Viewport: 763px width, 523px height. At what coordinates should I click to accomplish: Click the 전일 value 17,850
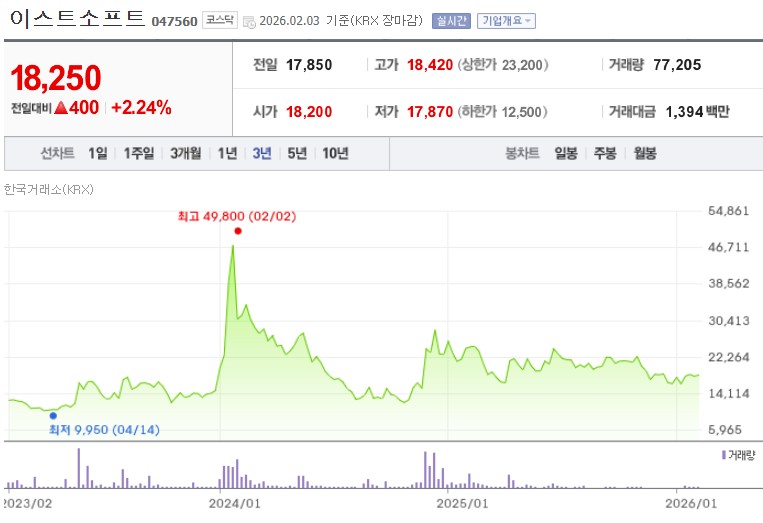309,65
